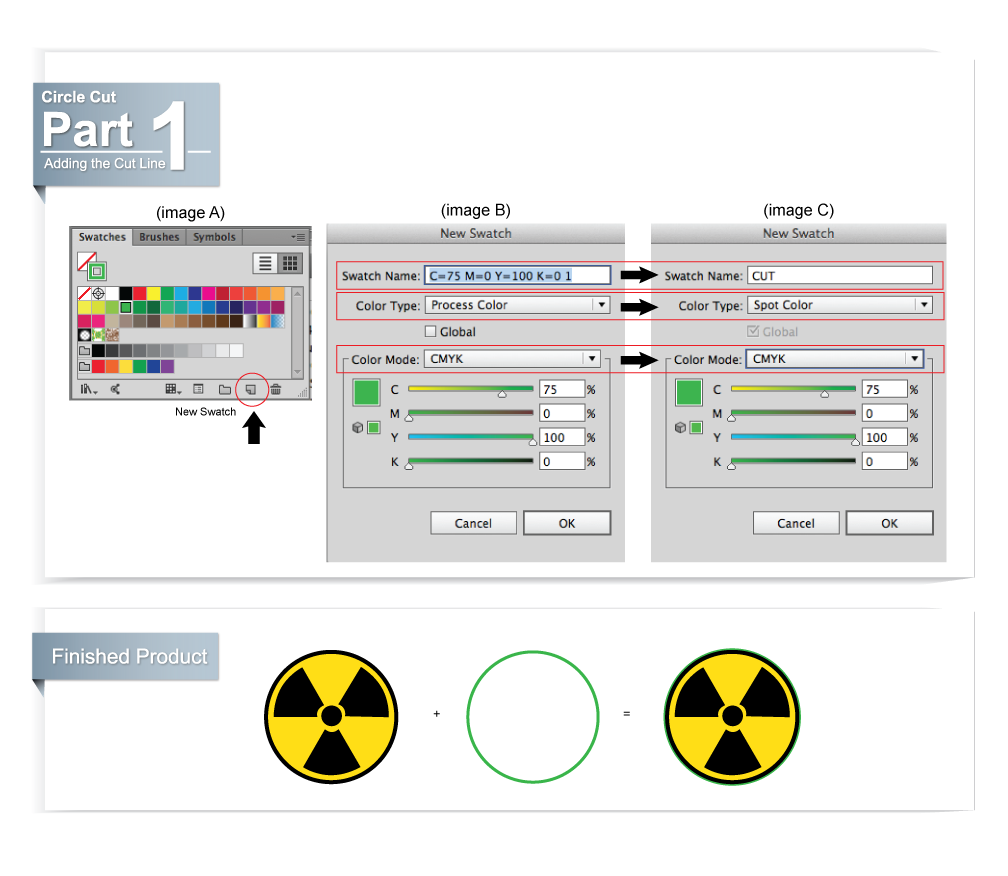
Task: Select the brown speckled pattern swatch
Action: pos(112,335)
